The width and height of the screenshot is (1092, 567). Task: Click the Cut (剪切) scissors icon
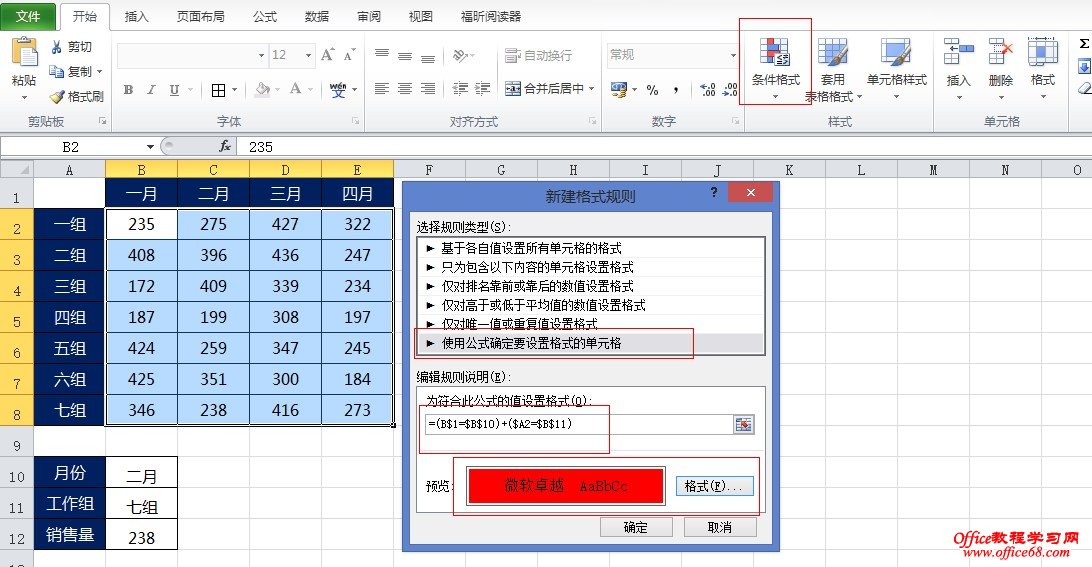pyautogui.click(x=57, y=47)
